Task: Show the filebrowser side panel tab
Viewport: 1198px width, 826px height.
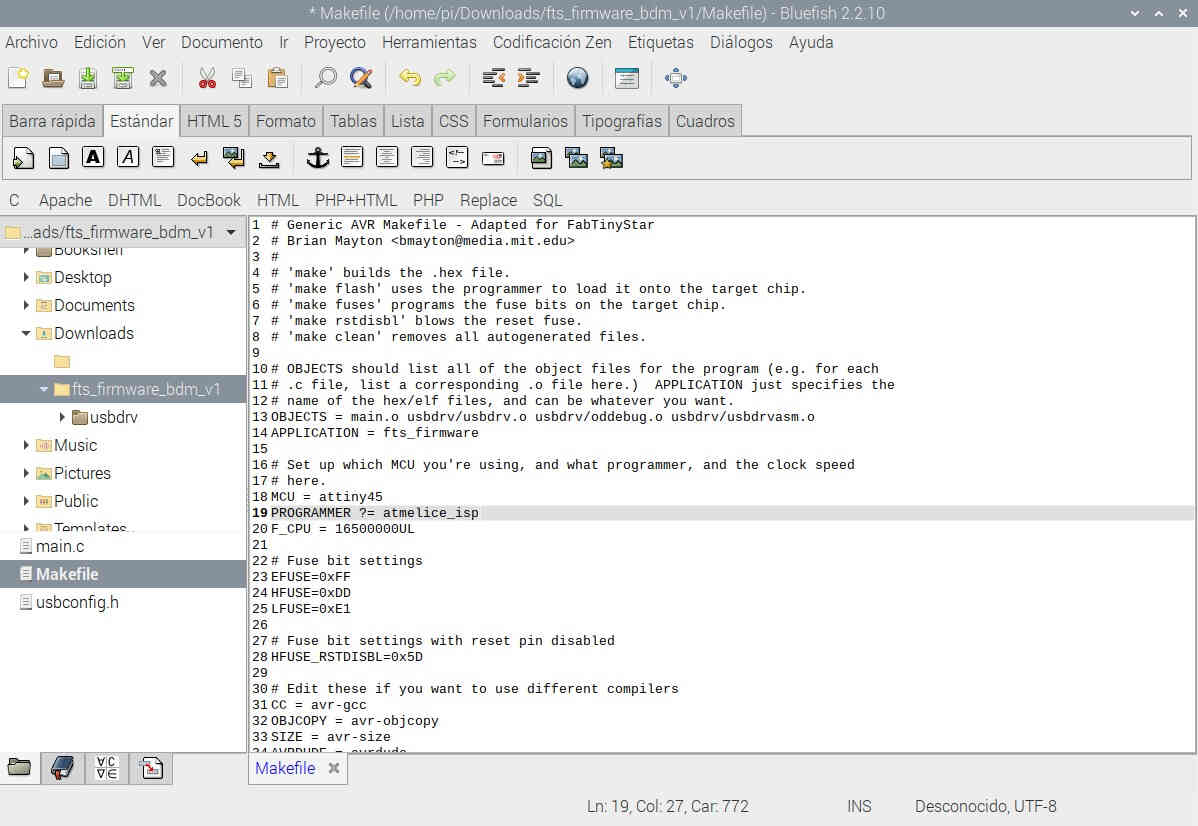Action: tap(20, 768)
